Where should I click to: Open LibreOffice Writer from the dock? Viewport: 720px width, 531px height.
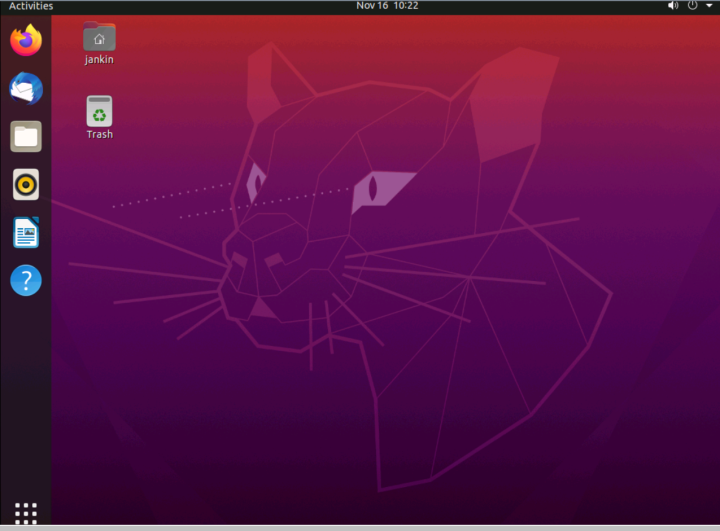click(x=26, y=232)
